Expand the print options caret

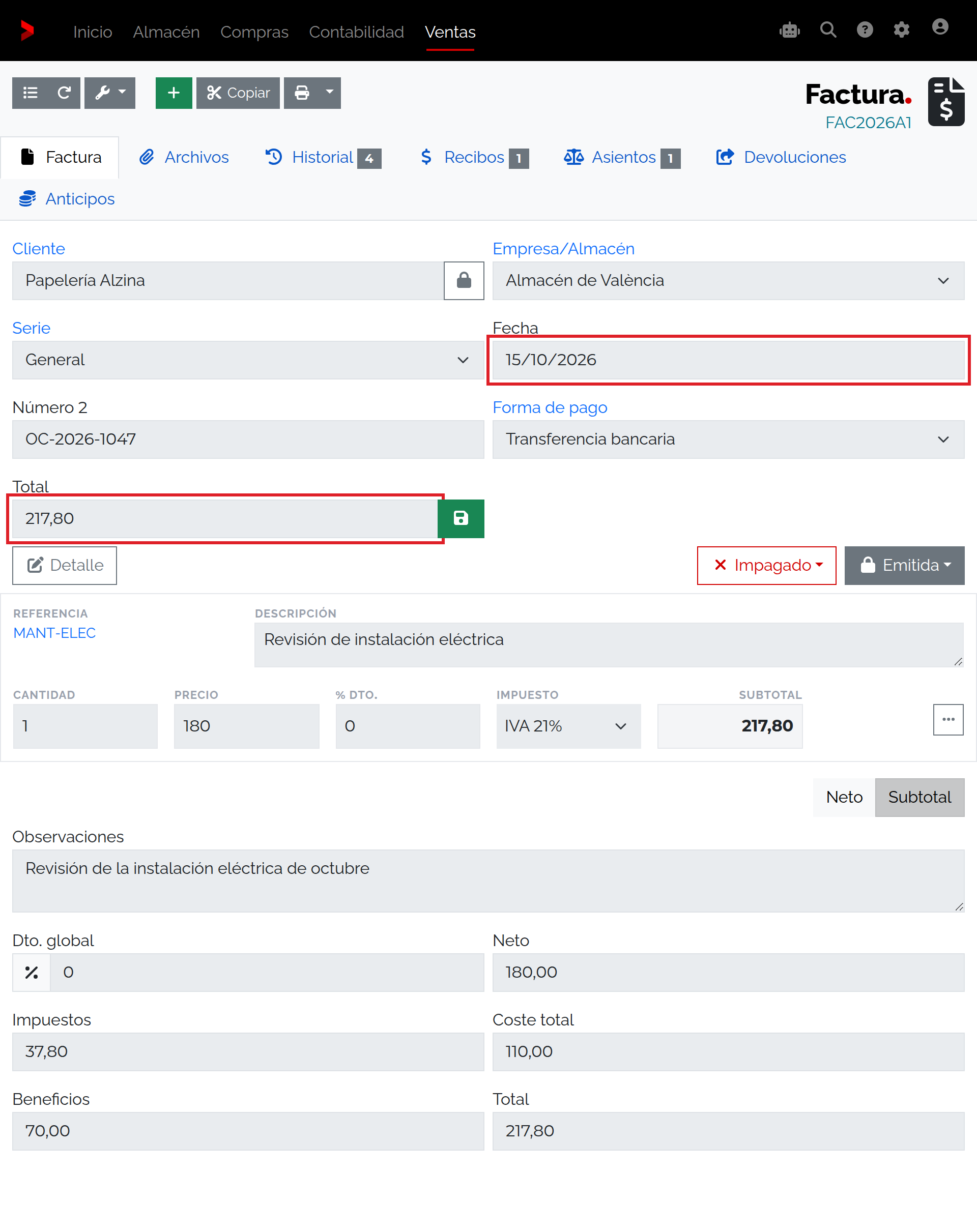pyautogui.click(x=329, y=93)
